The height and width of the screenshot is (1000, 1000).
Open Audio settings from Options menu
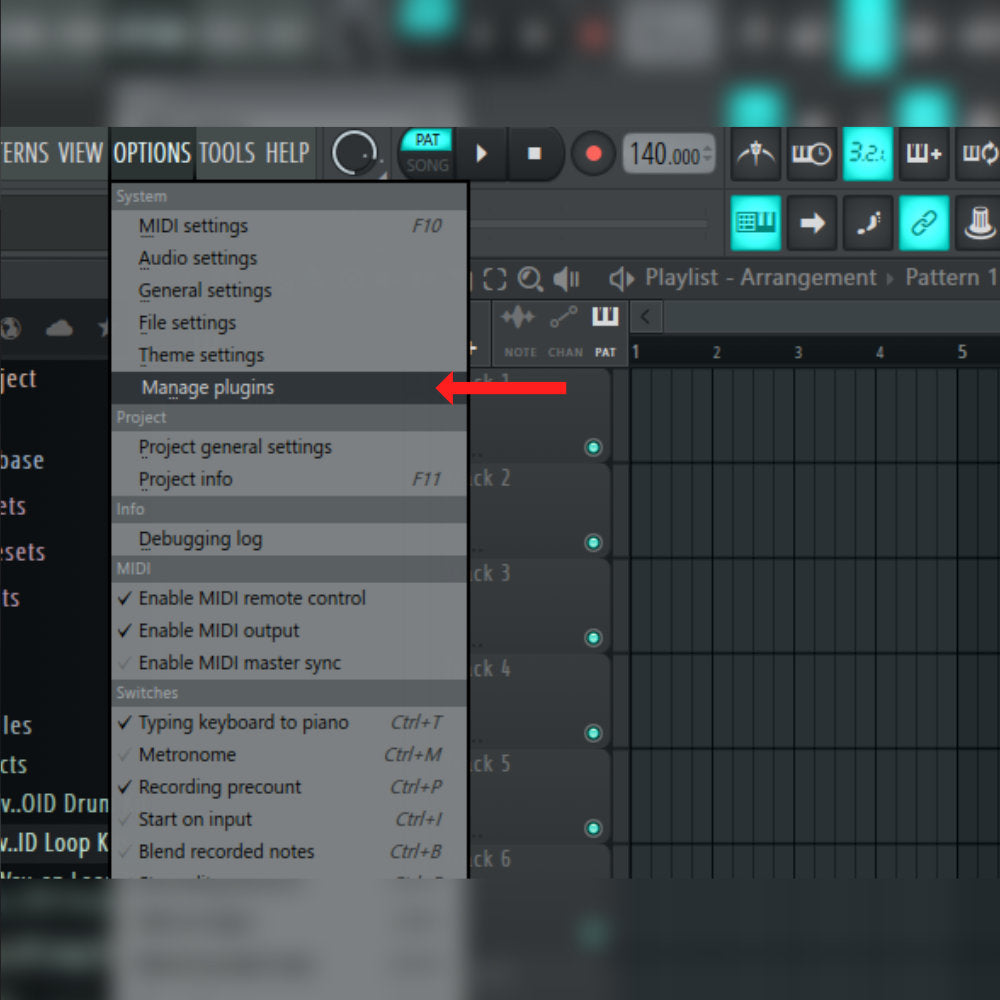pyautogui.click(x=198, y=258)
